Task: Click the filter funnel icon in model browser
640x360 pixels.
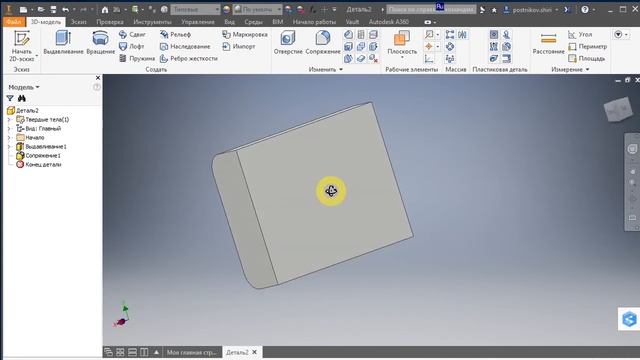Action: [10, 98]
